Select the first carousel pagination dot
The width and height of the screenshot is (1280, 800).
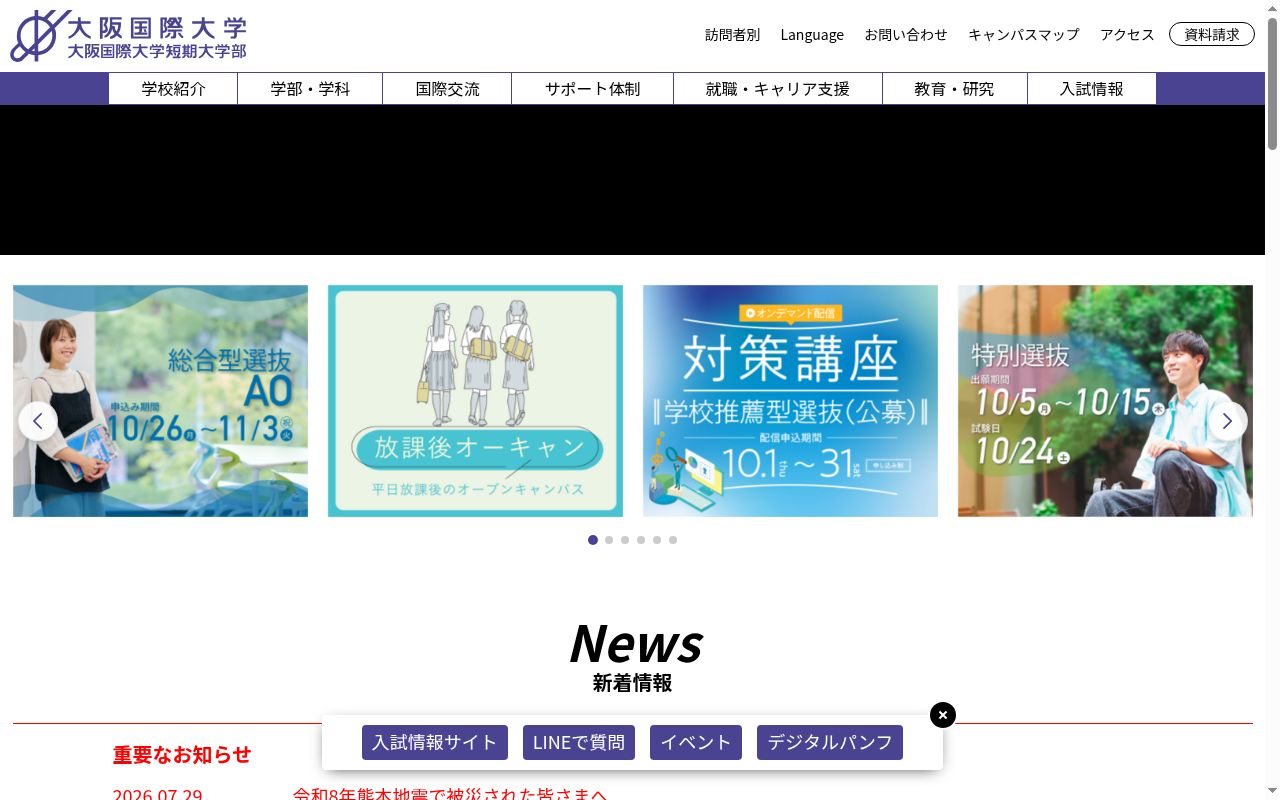(593, 540)
